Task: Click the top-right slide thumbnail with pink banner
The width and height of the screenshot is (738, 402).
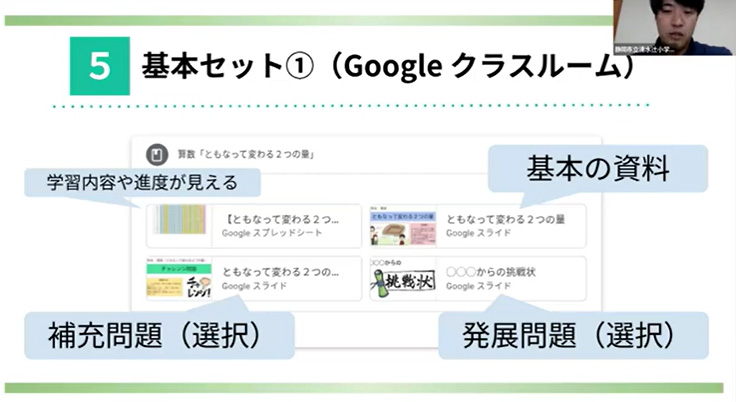Action: tap(402, 225)
